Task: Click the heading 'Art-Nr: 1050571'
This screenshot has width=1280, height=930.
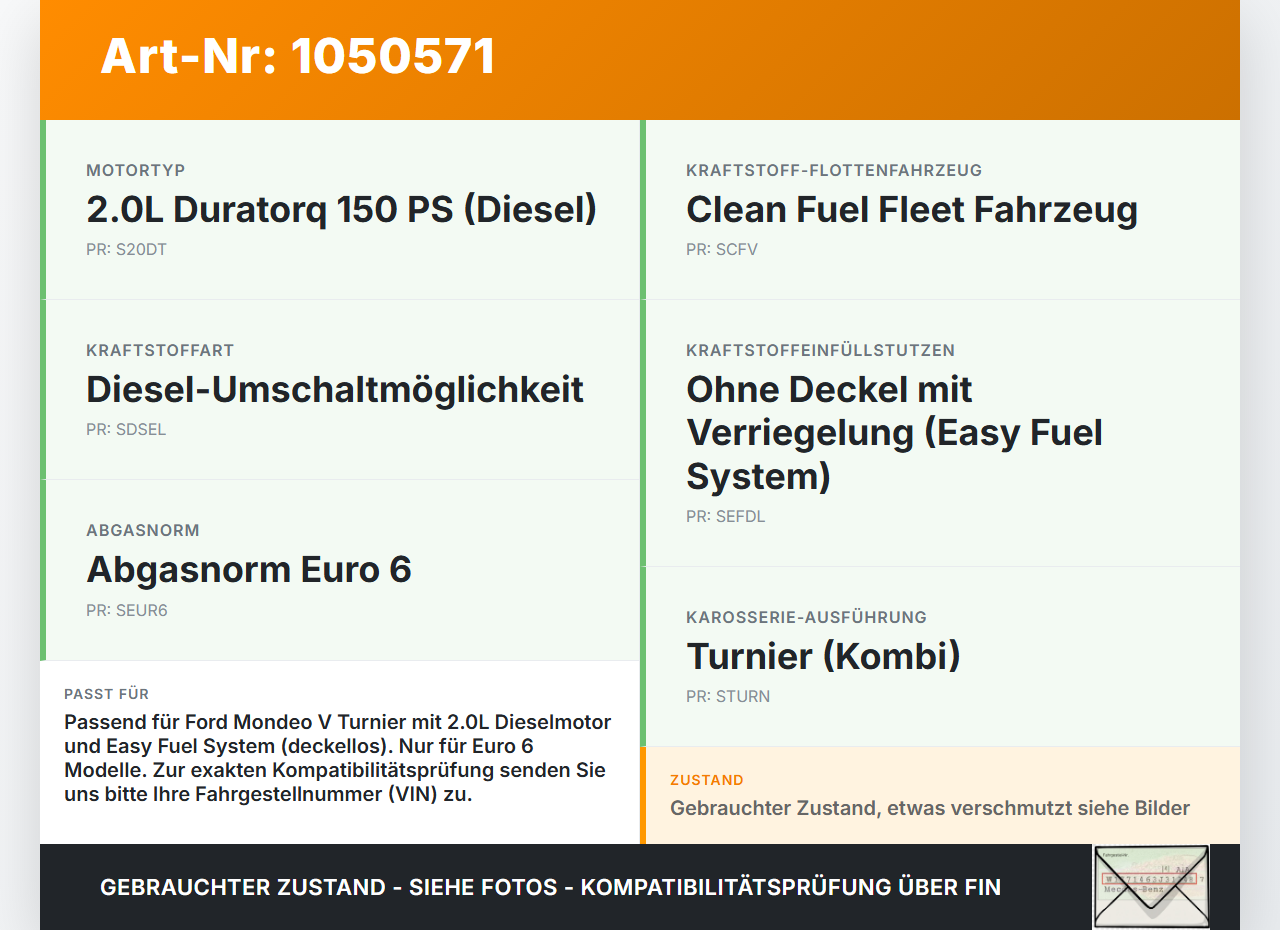Action: pos(298,56)
